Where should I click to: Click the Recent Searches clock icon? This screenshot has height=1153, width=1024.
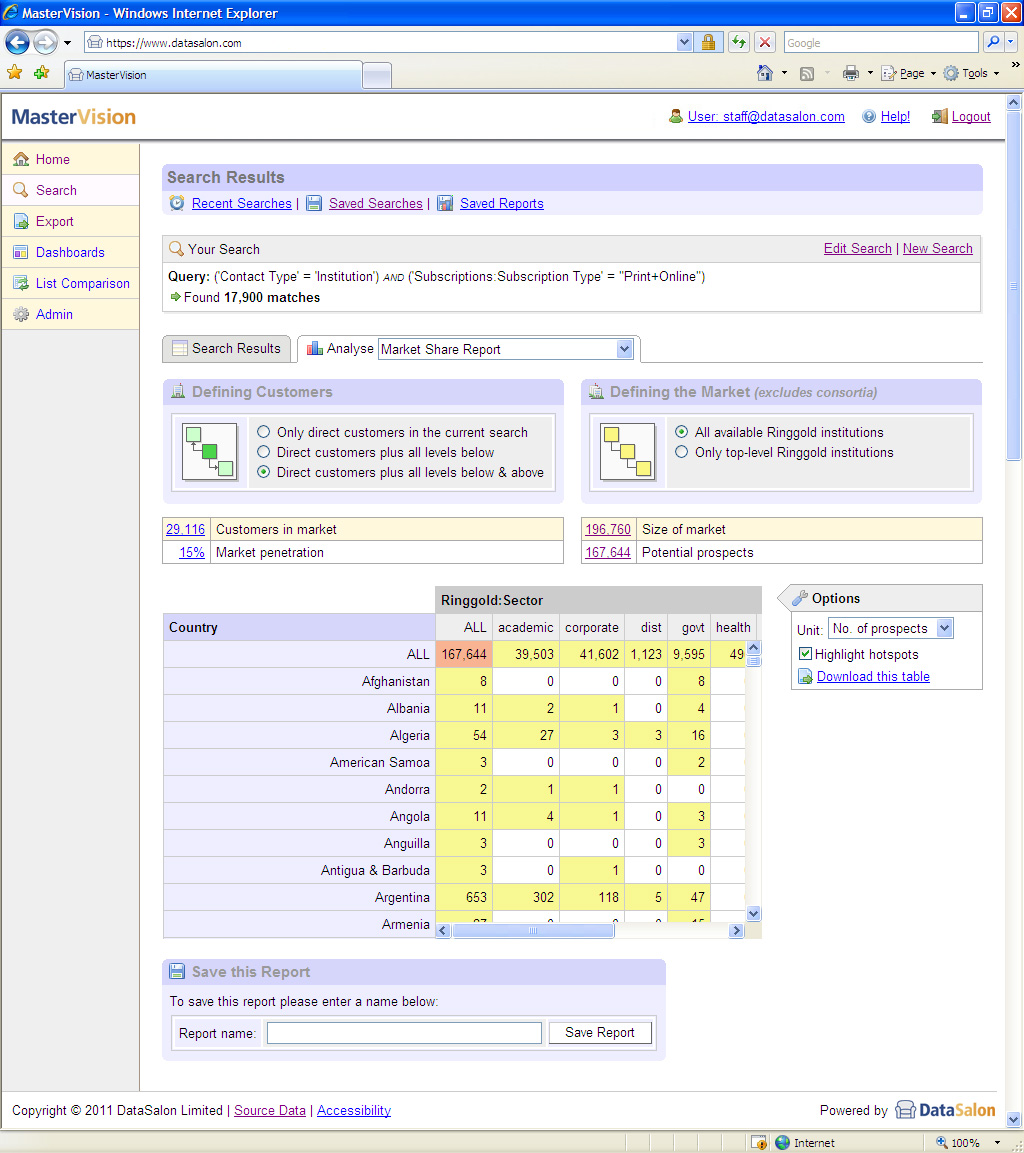pyautogui.click(x=177, y=203)
